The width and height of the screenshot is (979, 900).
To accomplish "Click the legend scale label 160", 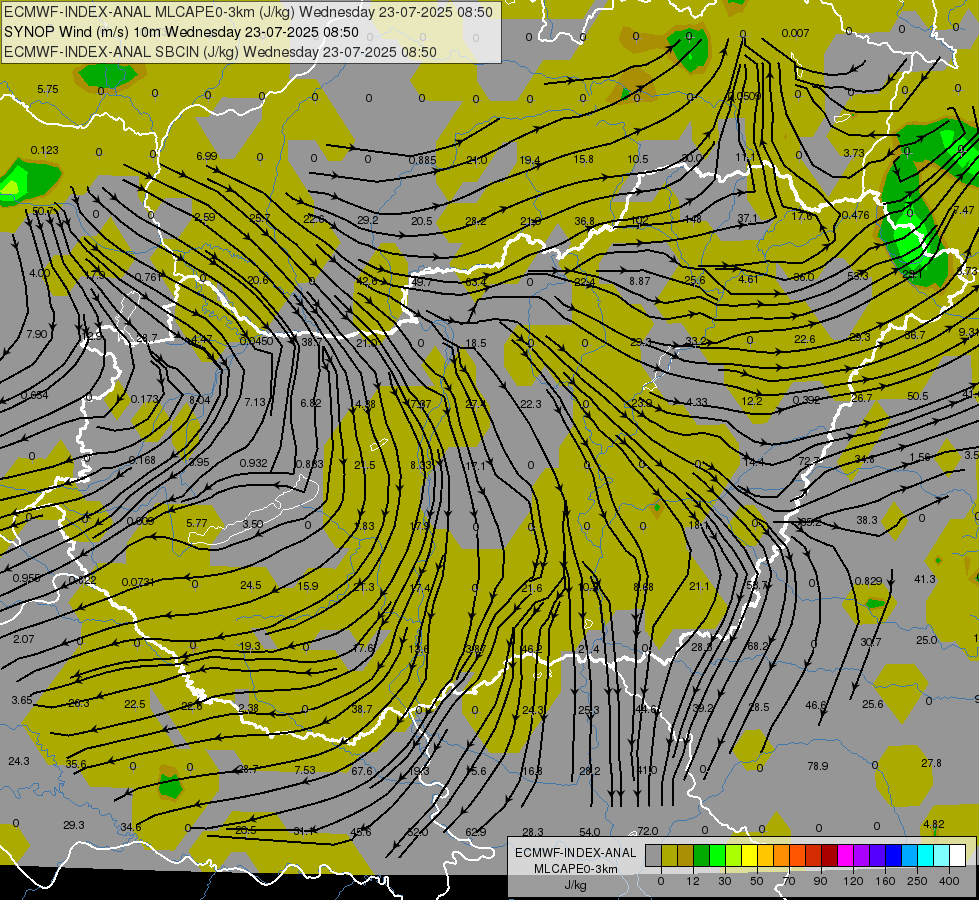I will (885, 881).
